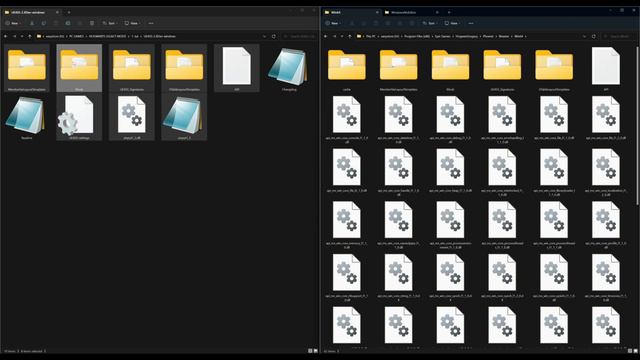The height and width of the screenshot is (360, 640).
Task: Select the highlighted Win64 folder in the left window
Action: 79,69
